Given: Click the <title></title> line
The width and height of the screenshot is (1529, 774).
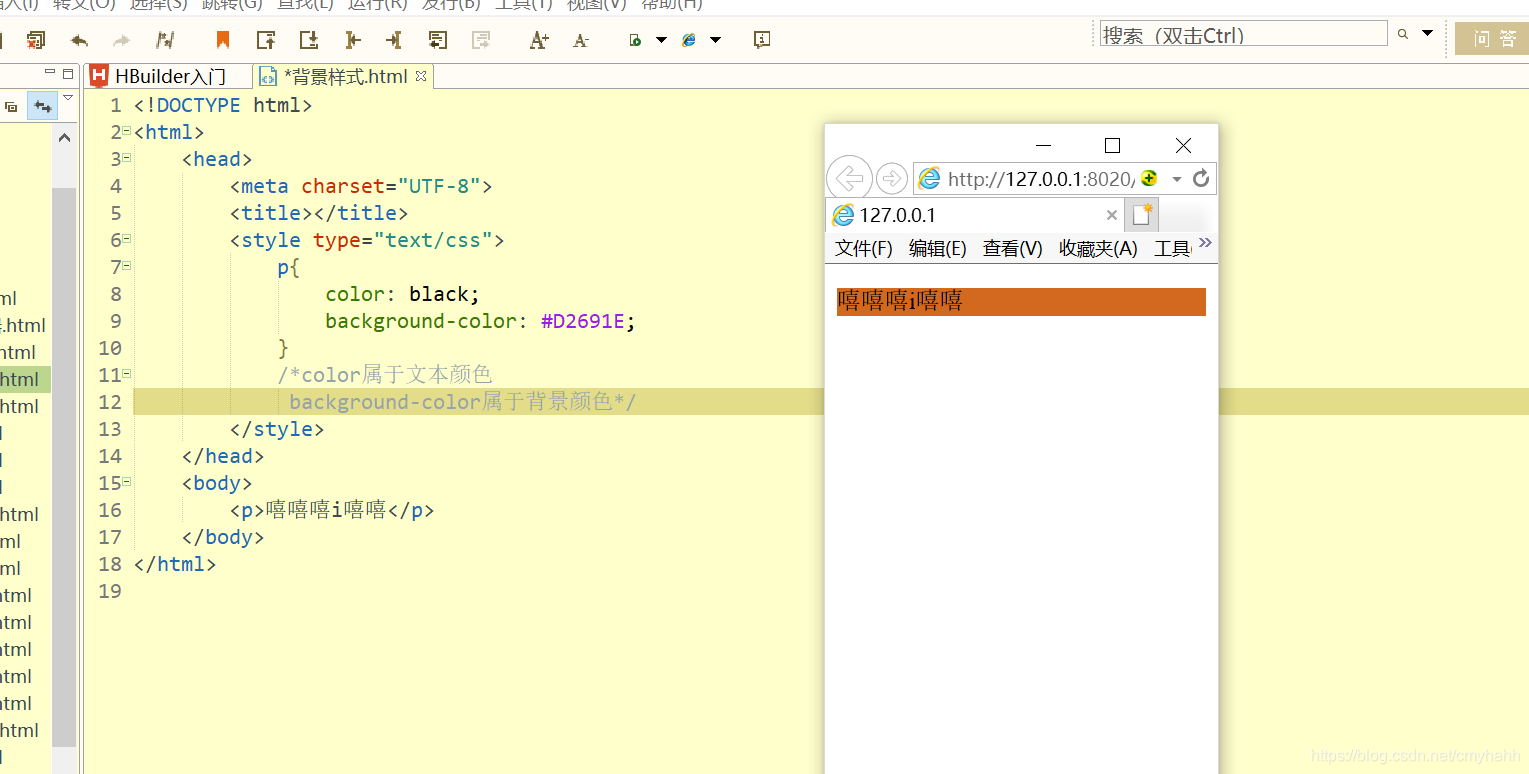Looking at the screenshot, I should [319, 213].
